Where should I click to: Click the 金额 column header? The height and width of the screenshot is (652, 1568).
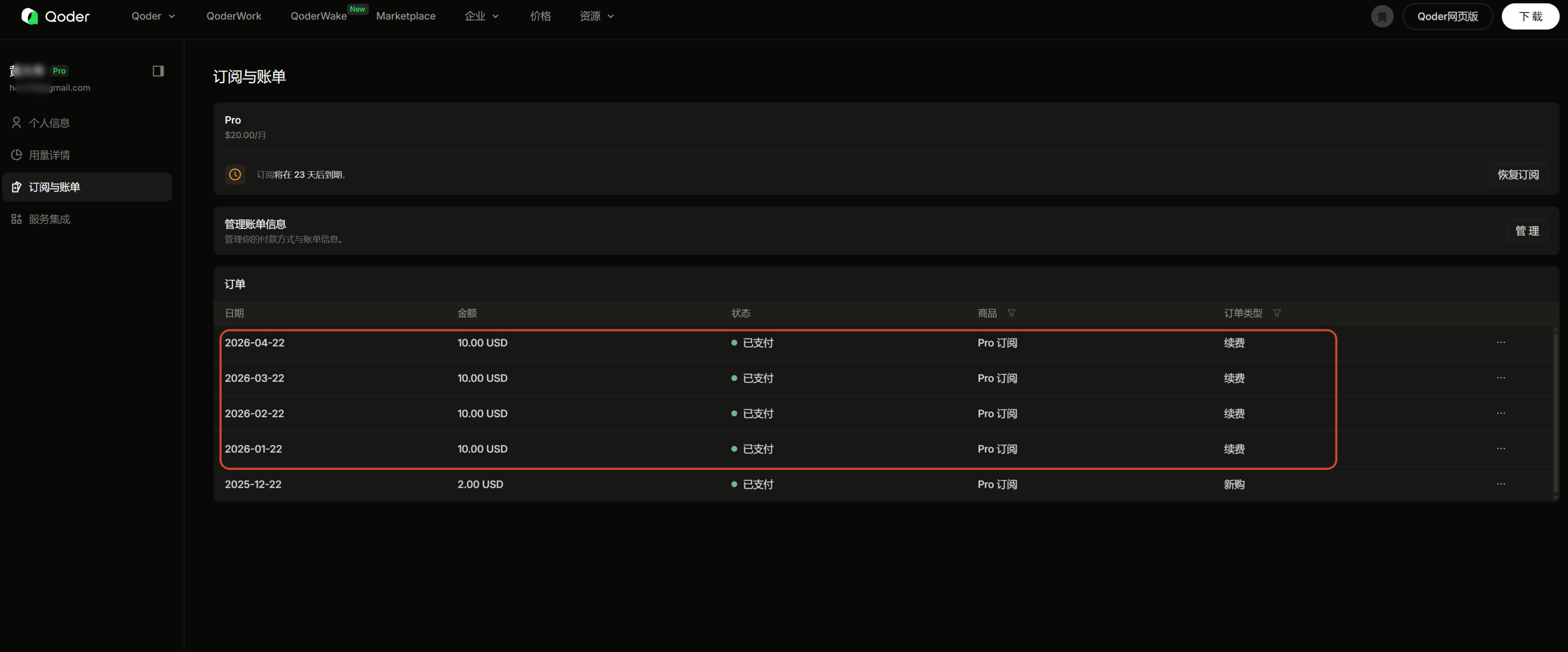tap(467, 313)
